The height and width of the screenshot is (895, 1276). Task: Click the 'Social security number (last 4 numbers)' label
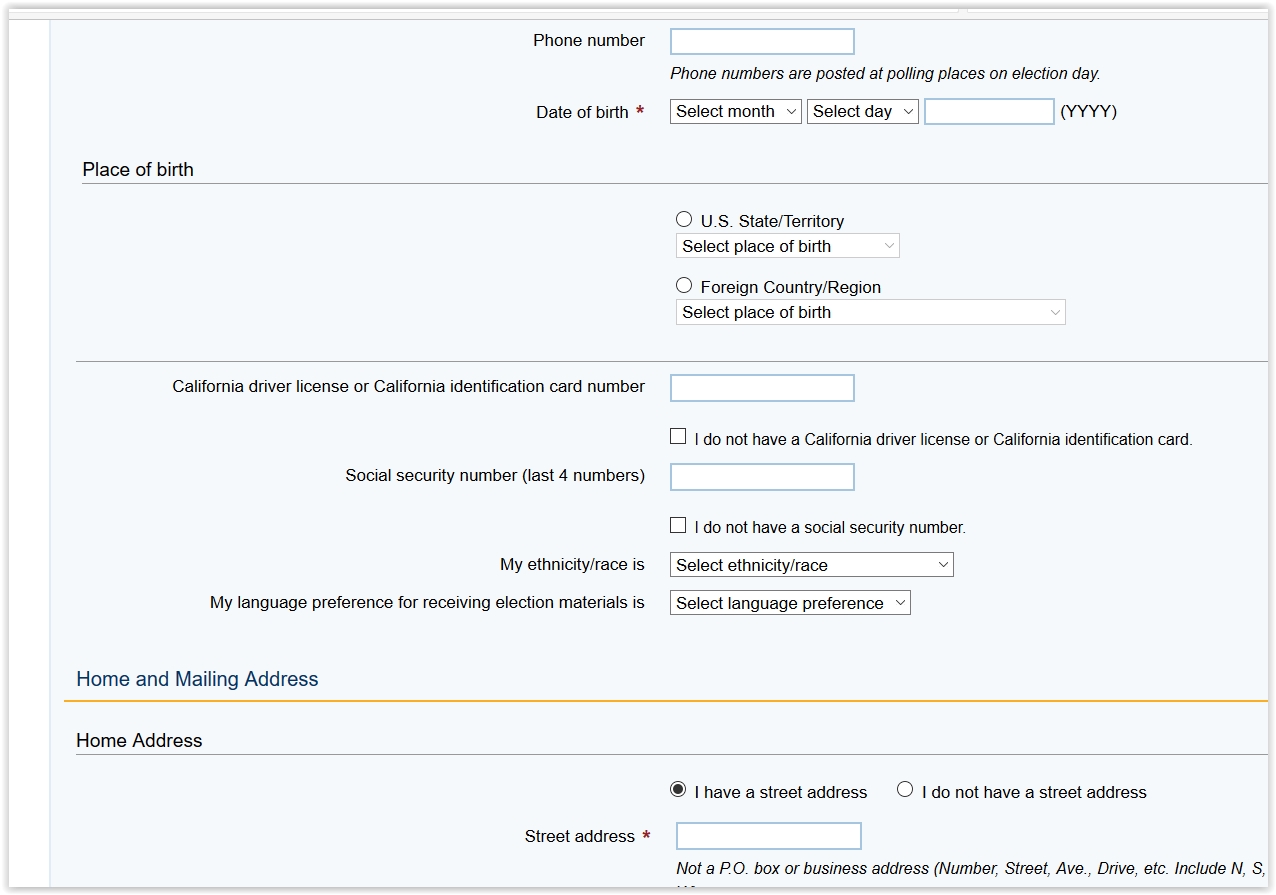[495, 476]
